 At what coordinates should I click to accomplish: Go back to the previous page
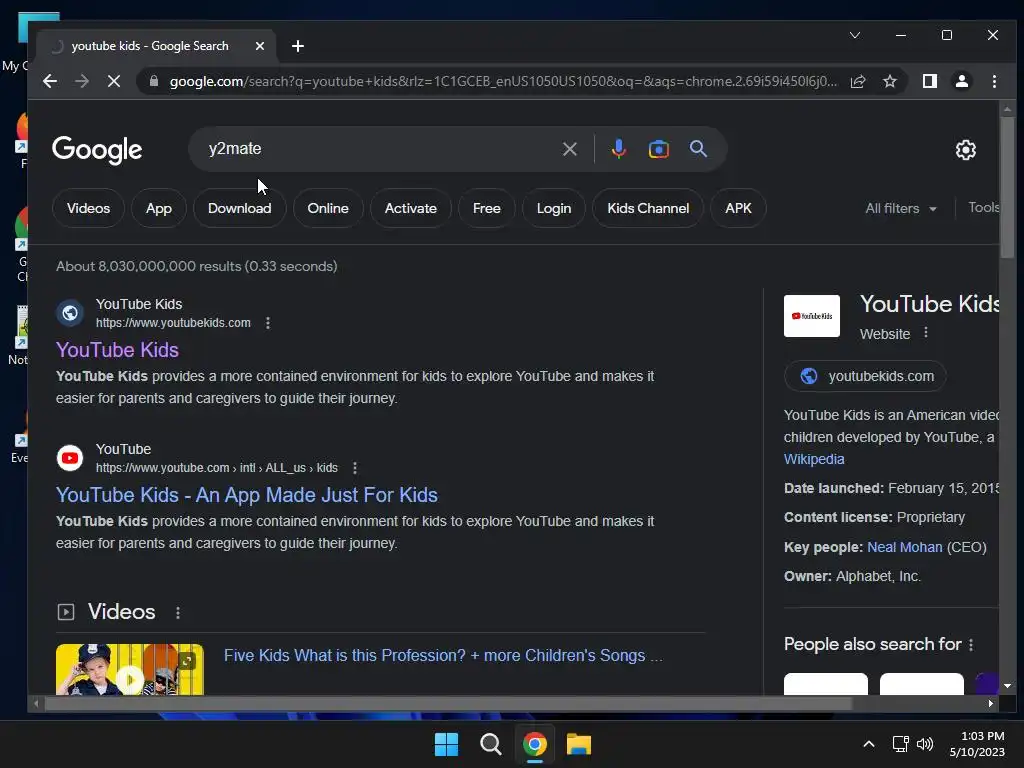pos(50,82)
